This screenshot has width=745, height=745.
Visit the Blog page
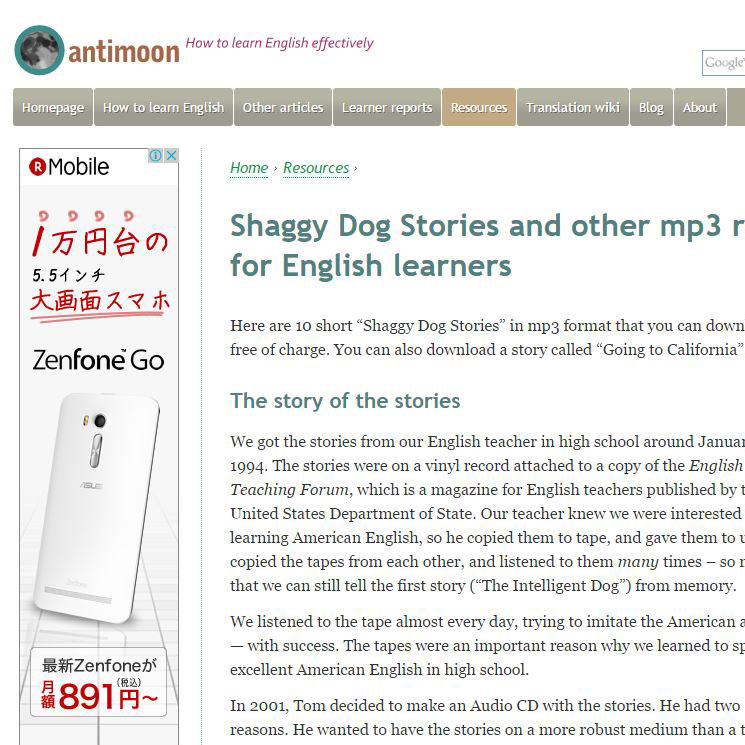(x=651, y=107)
